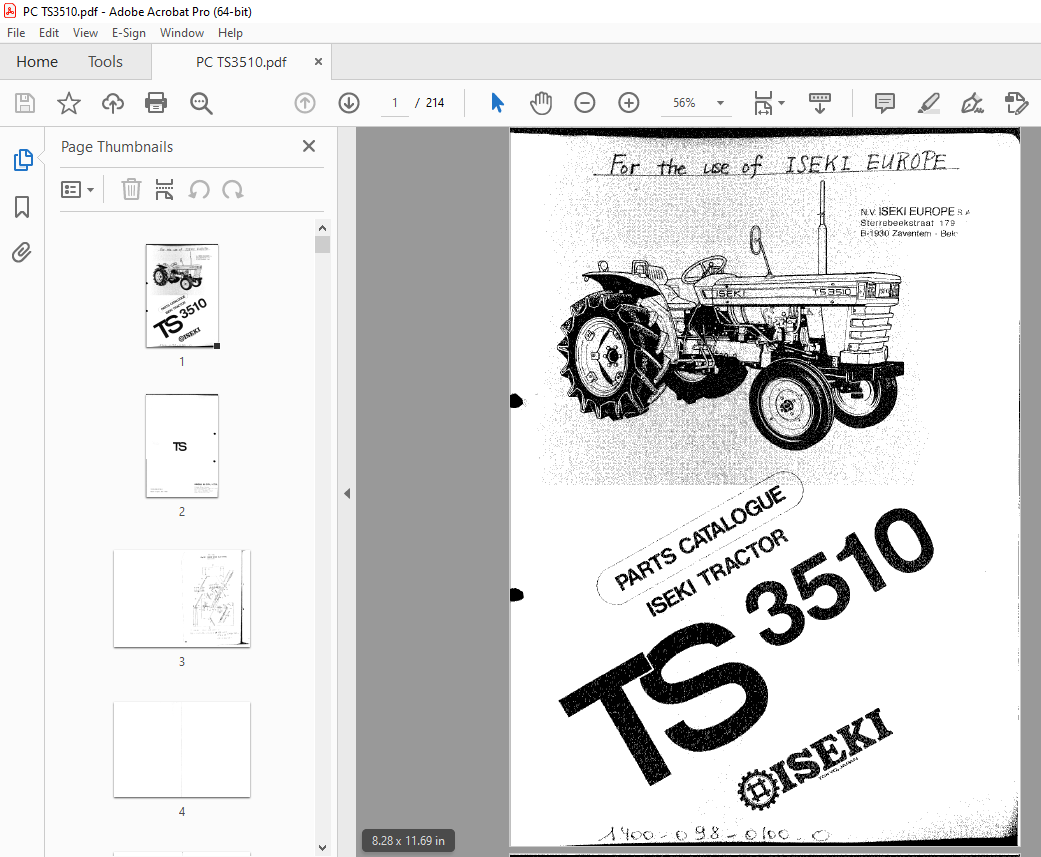Viewport: 1041px width, 857px height.
Task: Expand the page fit options arrow
Action: pos(781,103)
